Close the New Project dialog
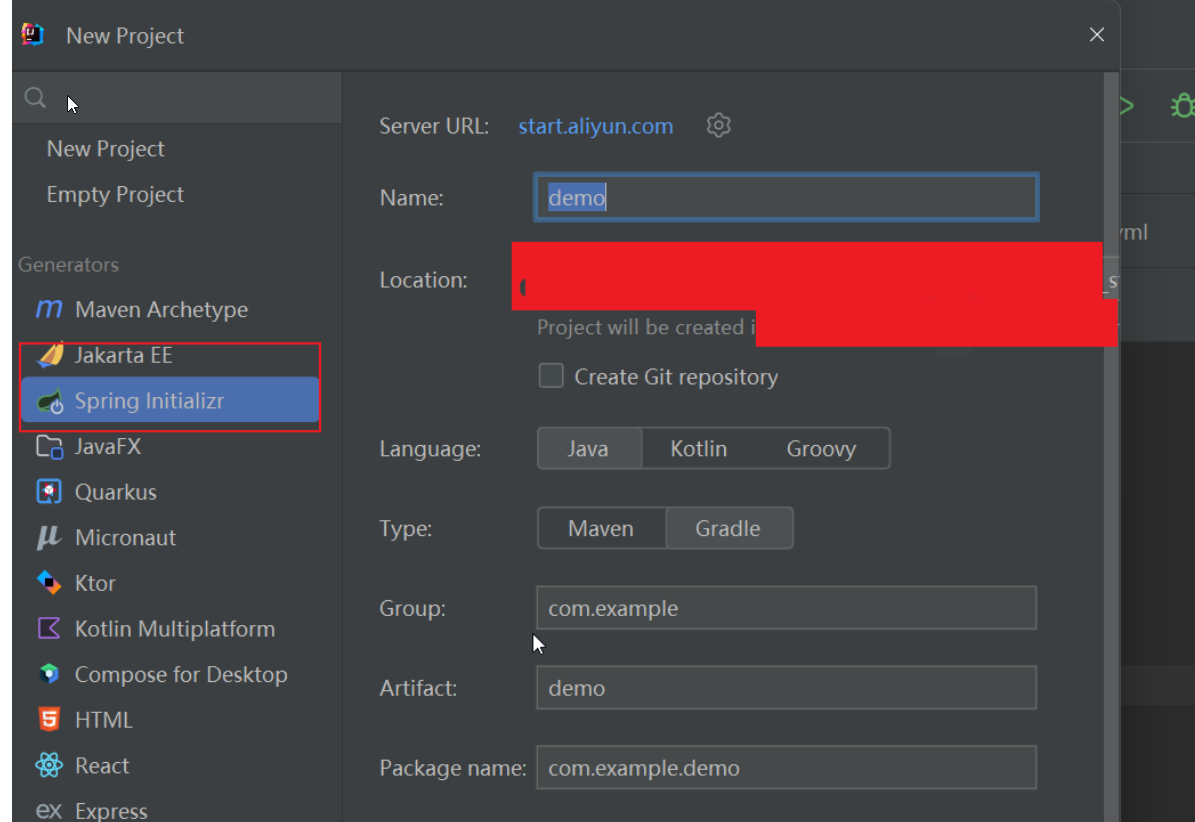 point(1097,35)
